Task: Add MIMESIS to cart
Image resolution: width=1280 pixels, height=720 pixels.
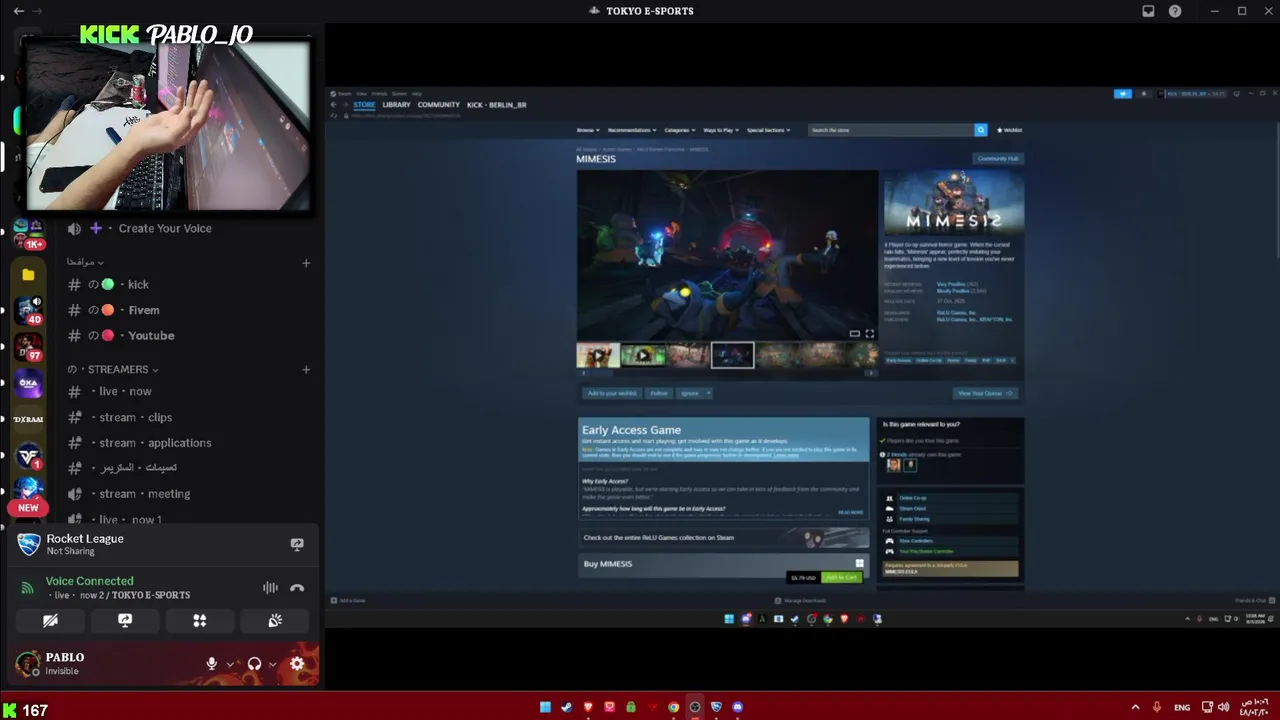Action: pos(841,577)
